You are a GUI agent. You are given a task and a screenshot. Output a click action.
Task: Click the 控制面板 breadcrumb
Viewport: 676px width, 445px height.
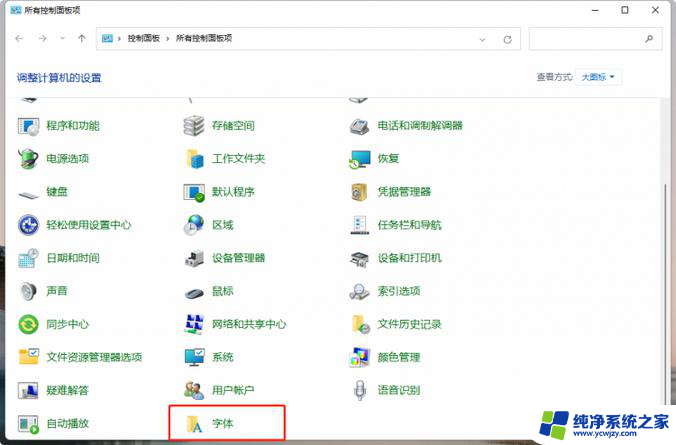pyautogui.click(x=144, y=38)
